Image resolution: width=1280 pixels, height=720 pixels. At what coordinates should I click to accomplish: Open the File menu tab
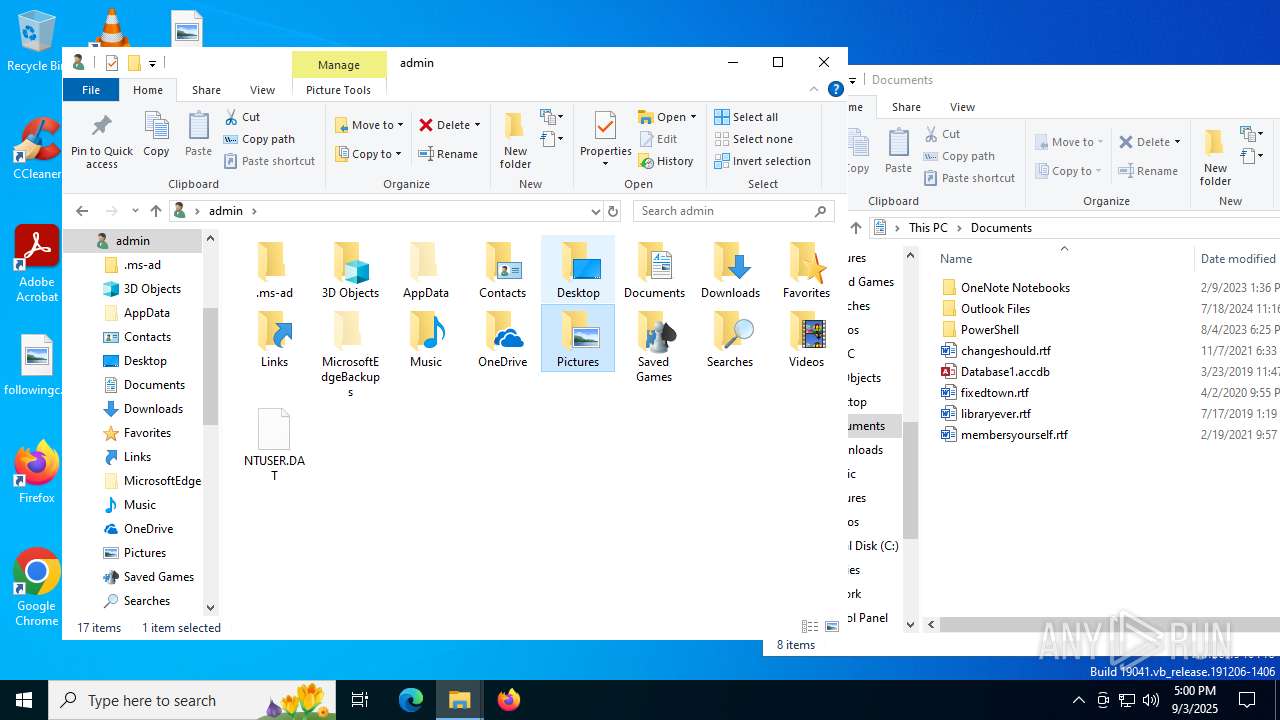tap(91, 90)
